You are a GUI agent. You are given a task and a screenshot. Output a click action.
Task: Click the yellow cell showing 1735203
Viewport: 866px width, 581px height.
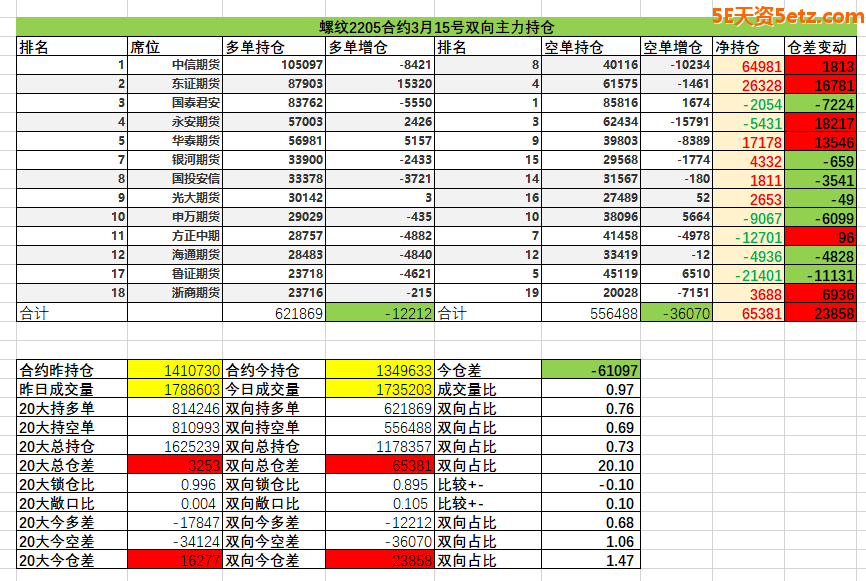click(x=380, y=389)
